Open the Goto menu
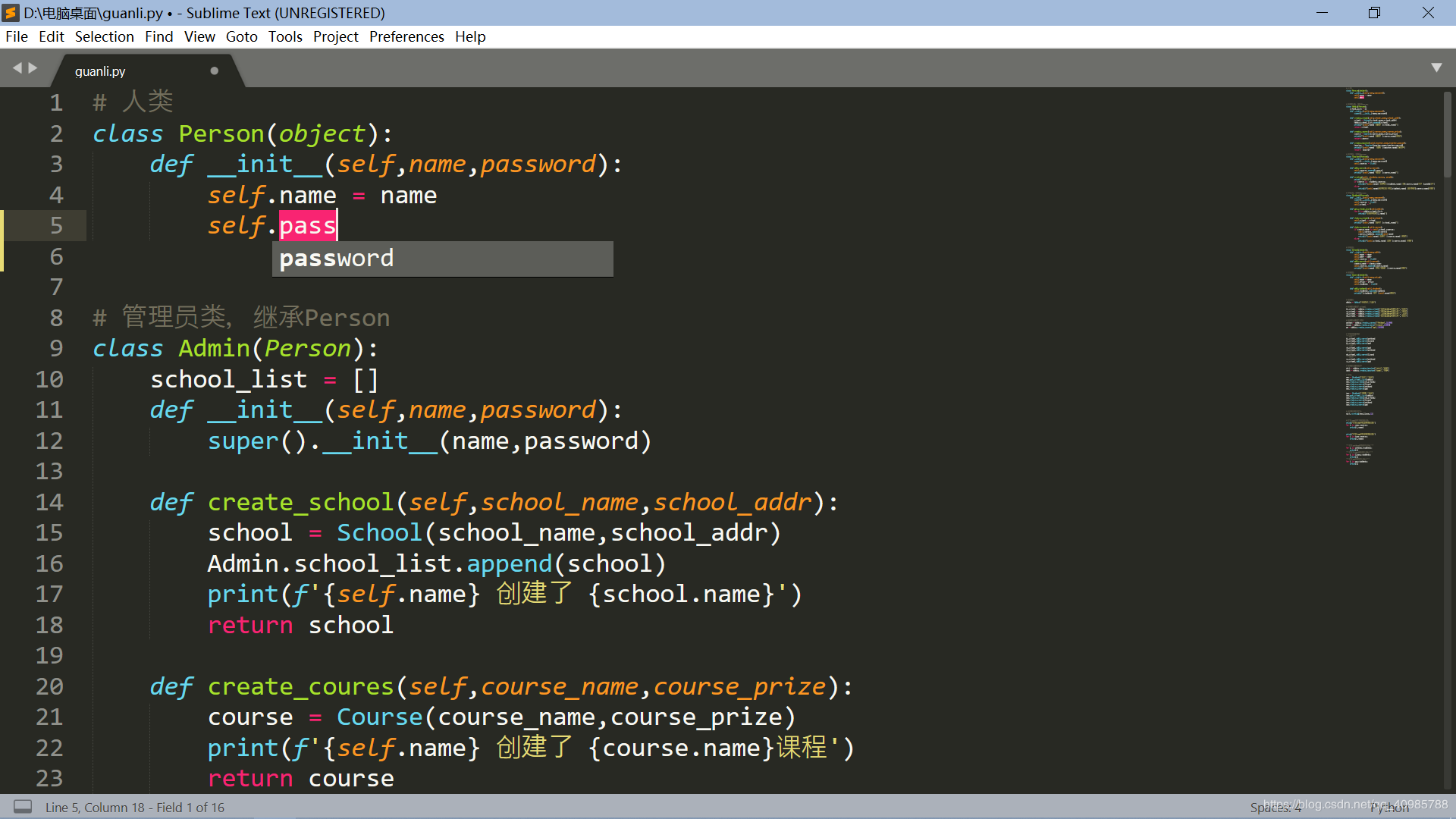This screenshot has height=819, width=1456. [241, 36]
